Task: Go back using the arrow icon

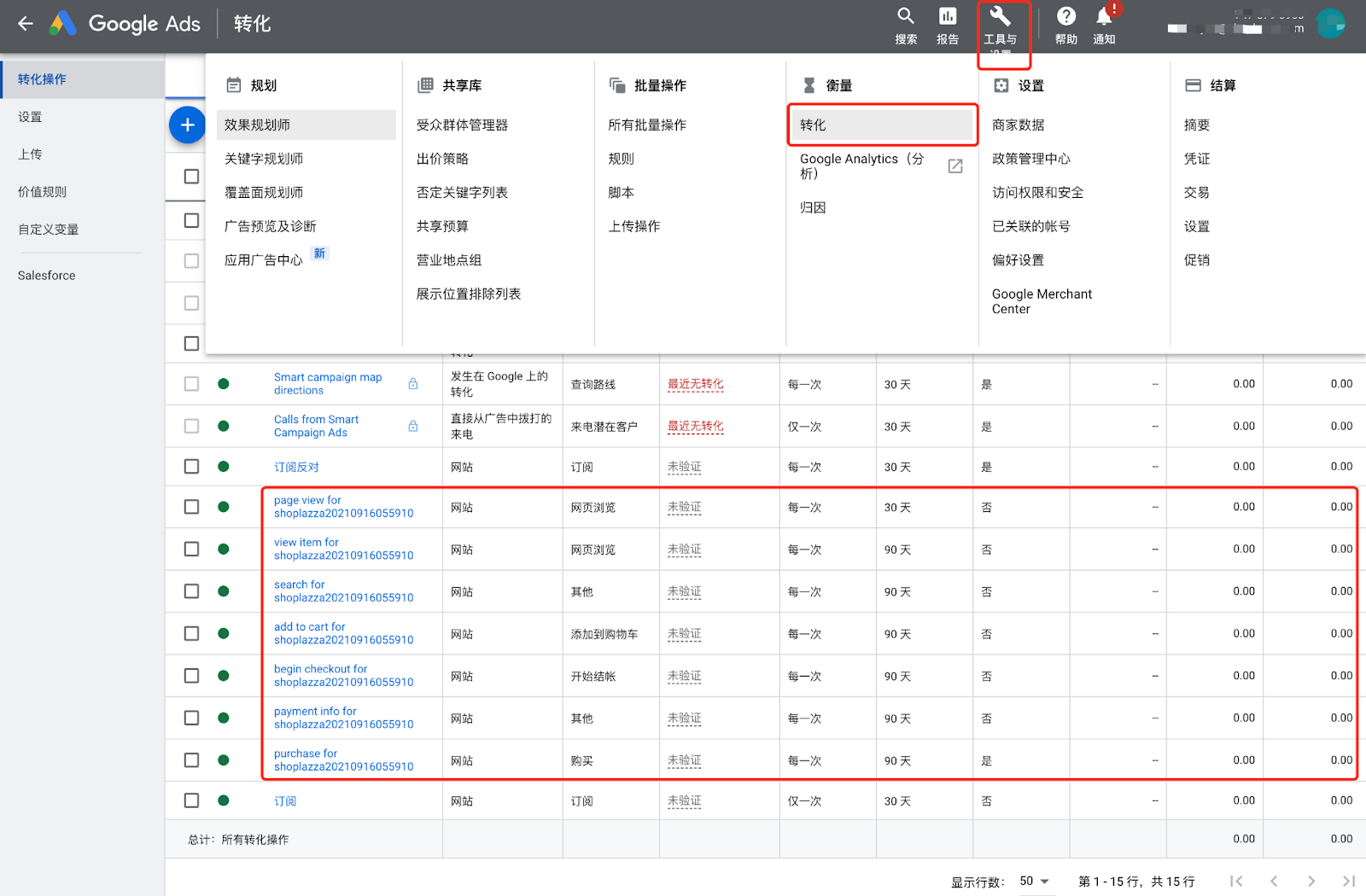Action: [26, 24]
